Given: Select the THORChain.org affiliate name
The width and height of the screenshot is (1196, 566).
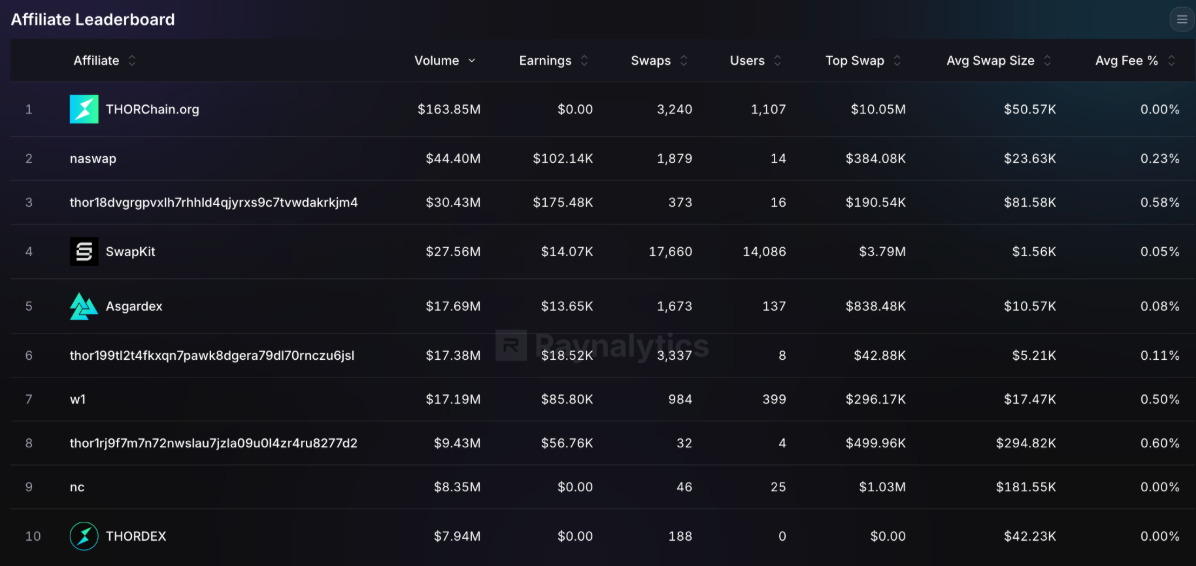Looking at the screenshot, I should coord(153,109).
